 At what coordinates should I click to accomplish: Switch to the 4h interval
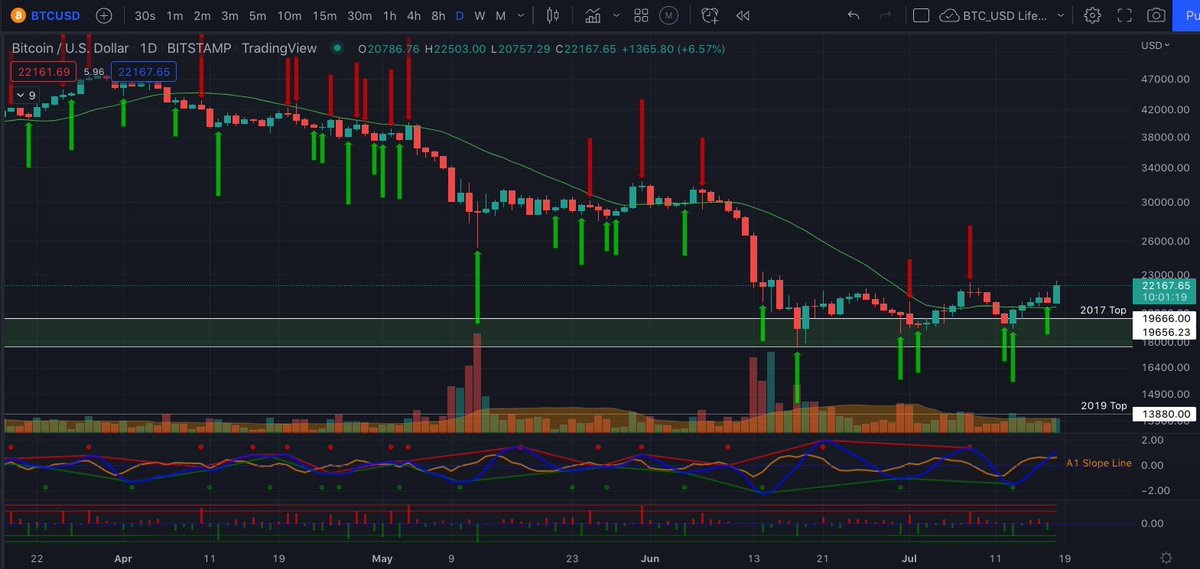click(413, 16)
